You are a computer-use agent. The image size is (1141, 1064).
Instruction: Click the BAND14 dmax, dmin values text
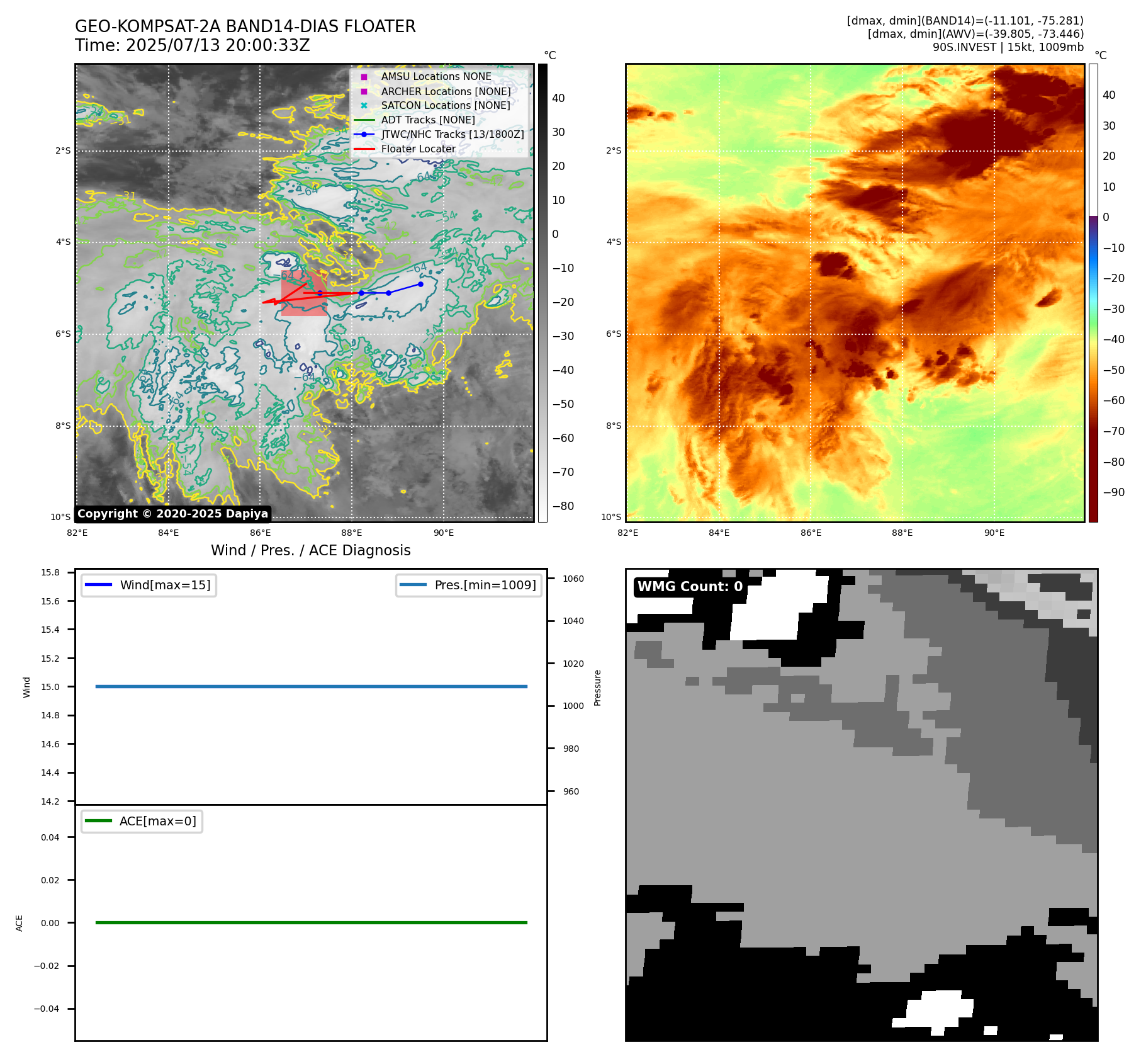pos(965,21)
